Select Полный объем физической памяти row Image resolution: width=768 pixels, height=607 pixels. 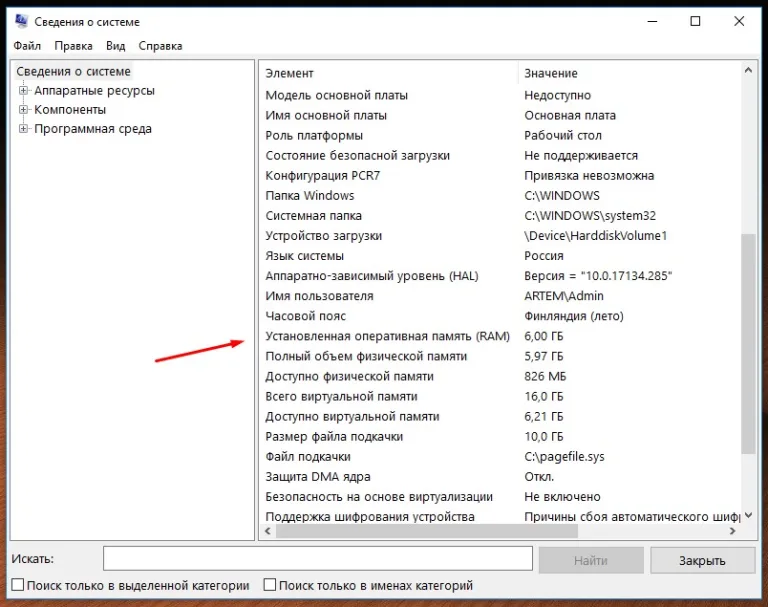(x=500, y=356)
